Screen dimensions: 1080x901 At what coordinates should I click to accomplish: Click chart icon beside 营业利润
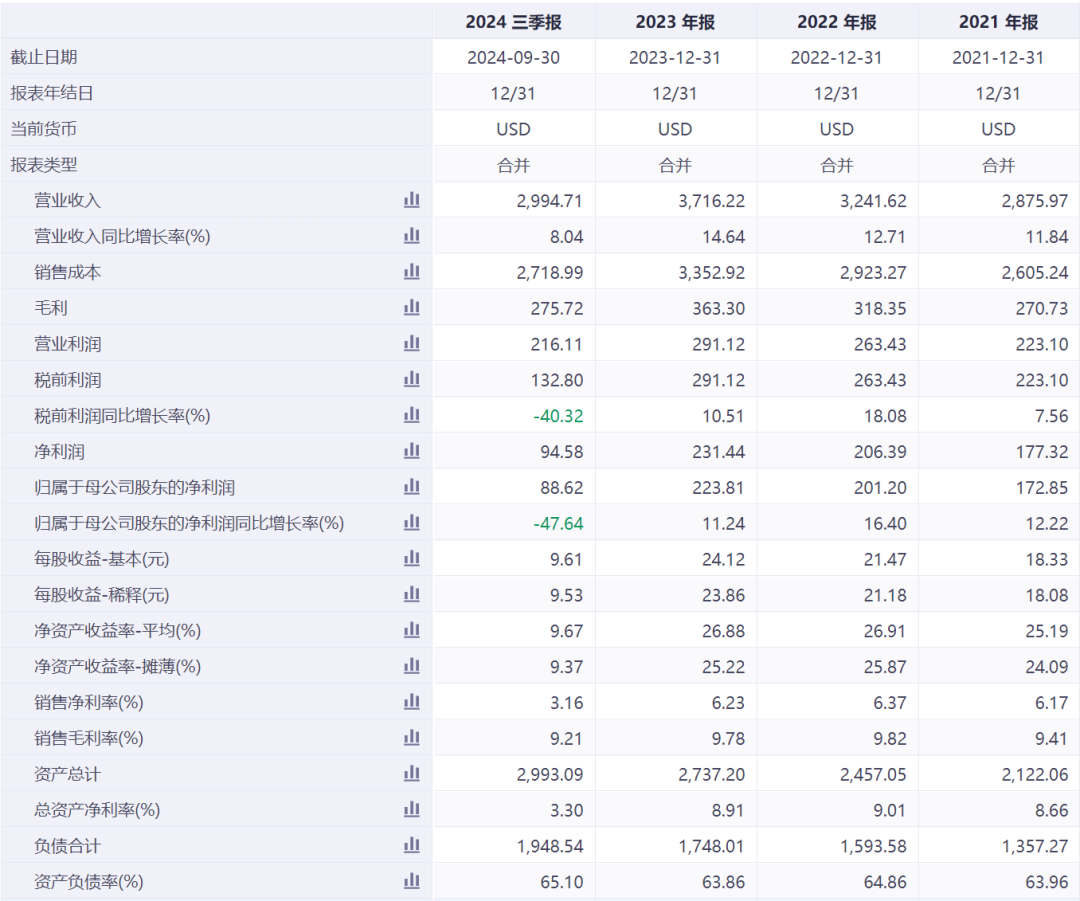pos(411,344)
